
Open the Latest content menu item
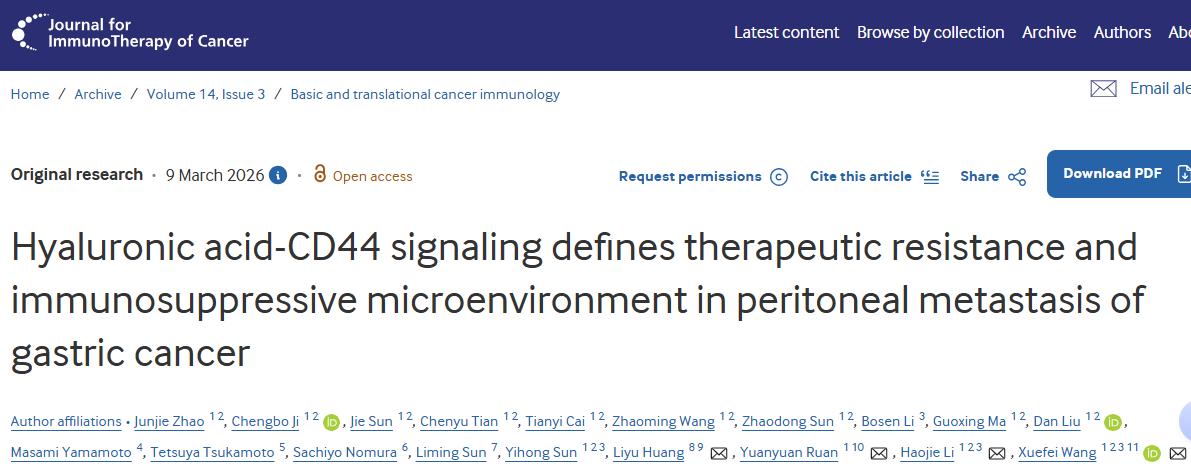point(786,32)
